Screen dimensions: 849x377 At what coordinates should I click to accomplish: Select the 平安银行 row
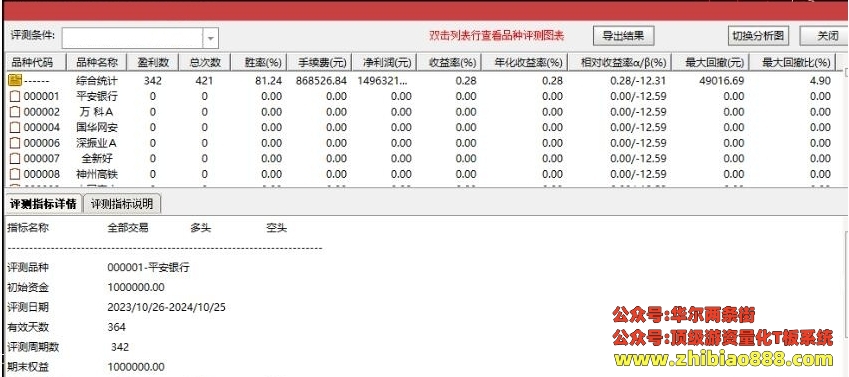point(421,96)
